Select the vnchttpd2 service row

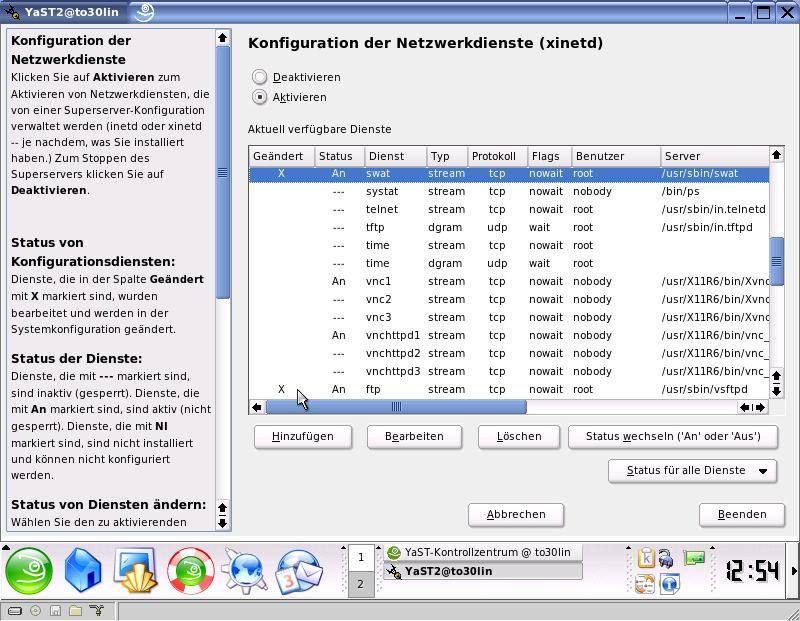coord(509,353)
